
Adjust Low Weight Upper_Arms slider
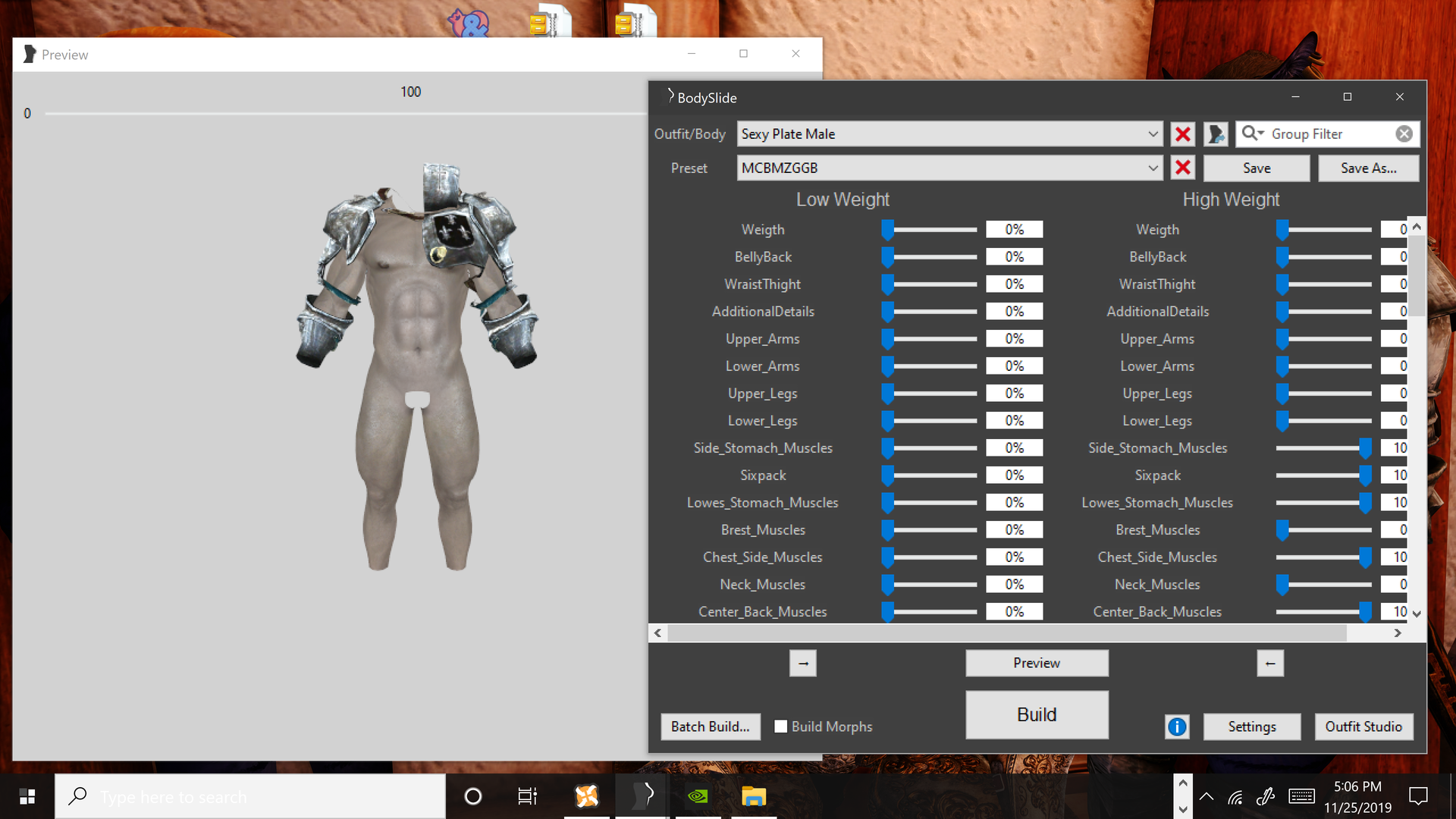[x=930, y=339]
